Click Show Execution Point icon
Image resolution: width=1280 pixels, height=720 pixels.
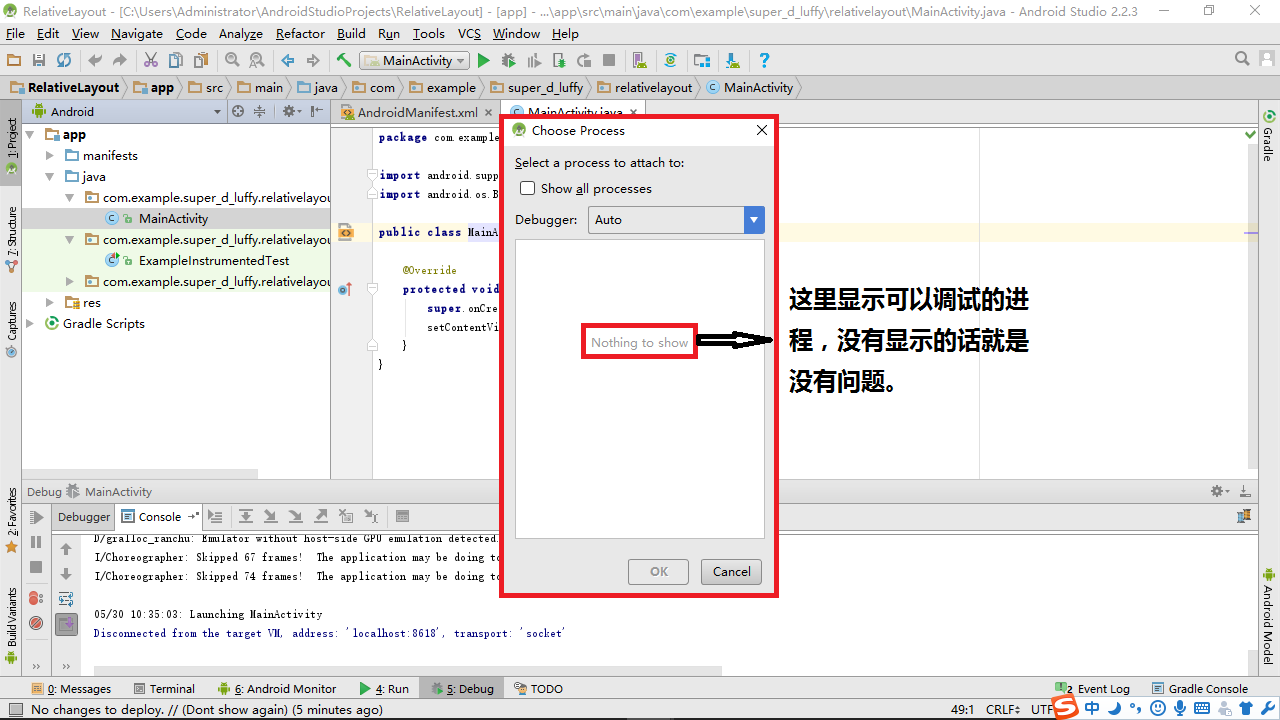tap(215, 517)
